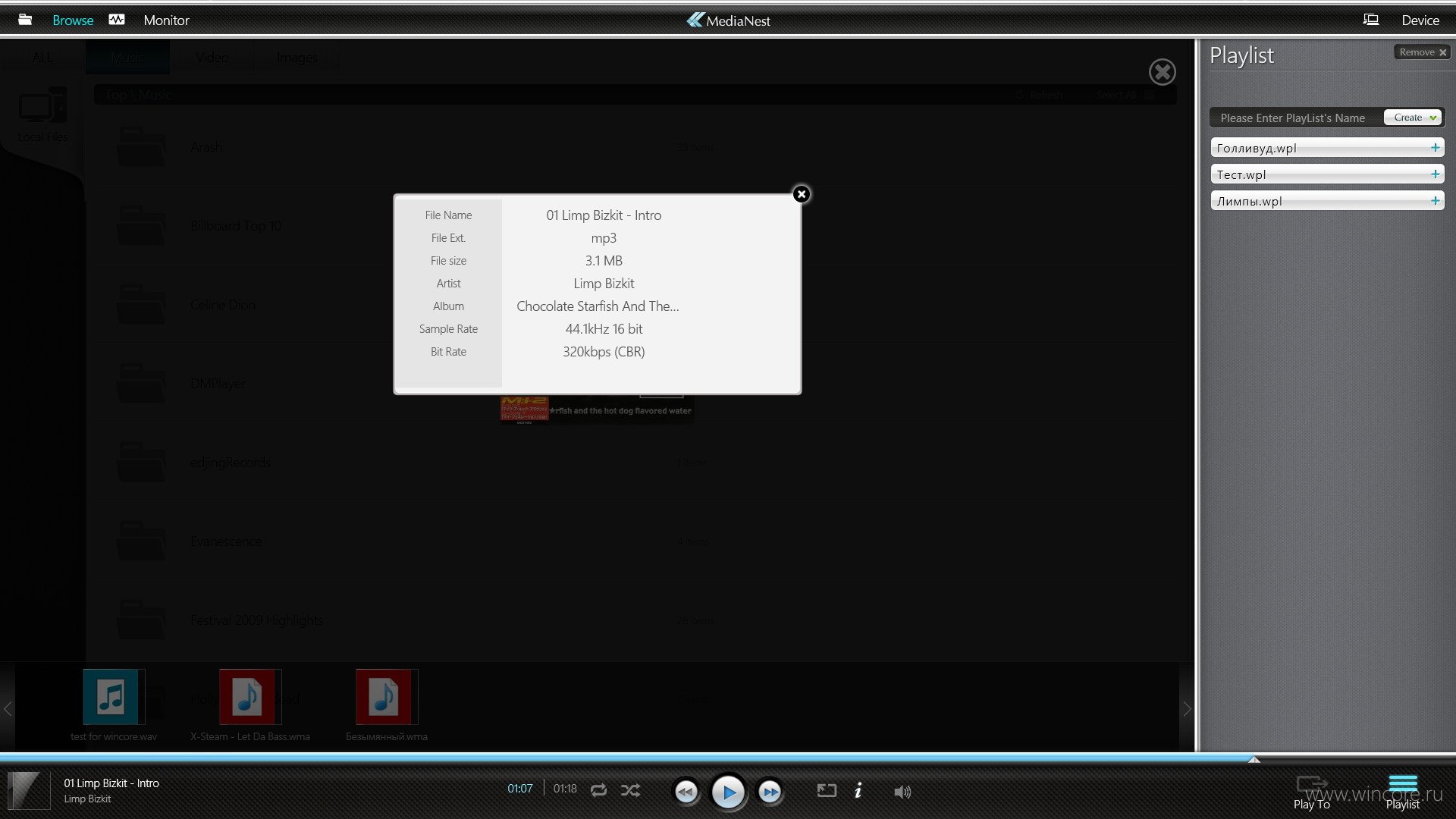
Task: Open the Monitor section
Action: pyautogui.click(x=166, y=20)
